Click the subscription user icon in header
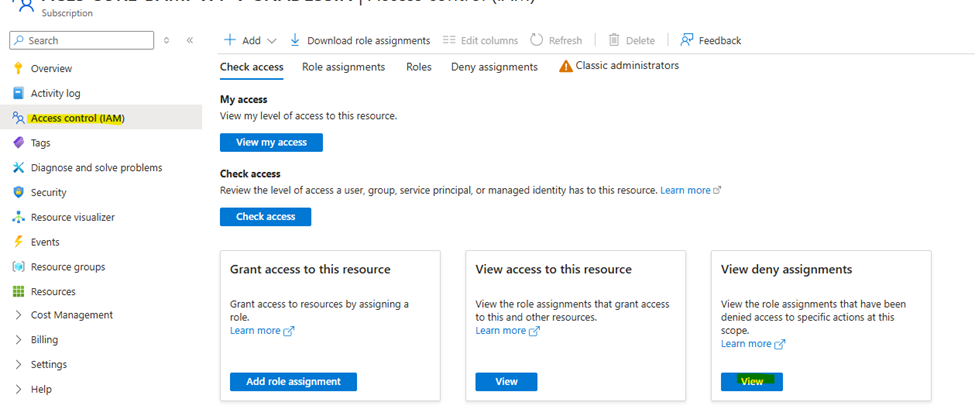The width and height of the screenshot is (975, 409). click(x=26, y=6)
